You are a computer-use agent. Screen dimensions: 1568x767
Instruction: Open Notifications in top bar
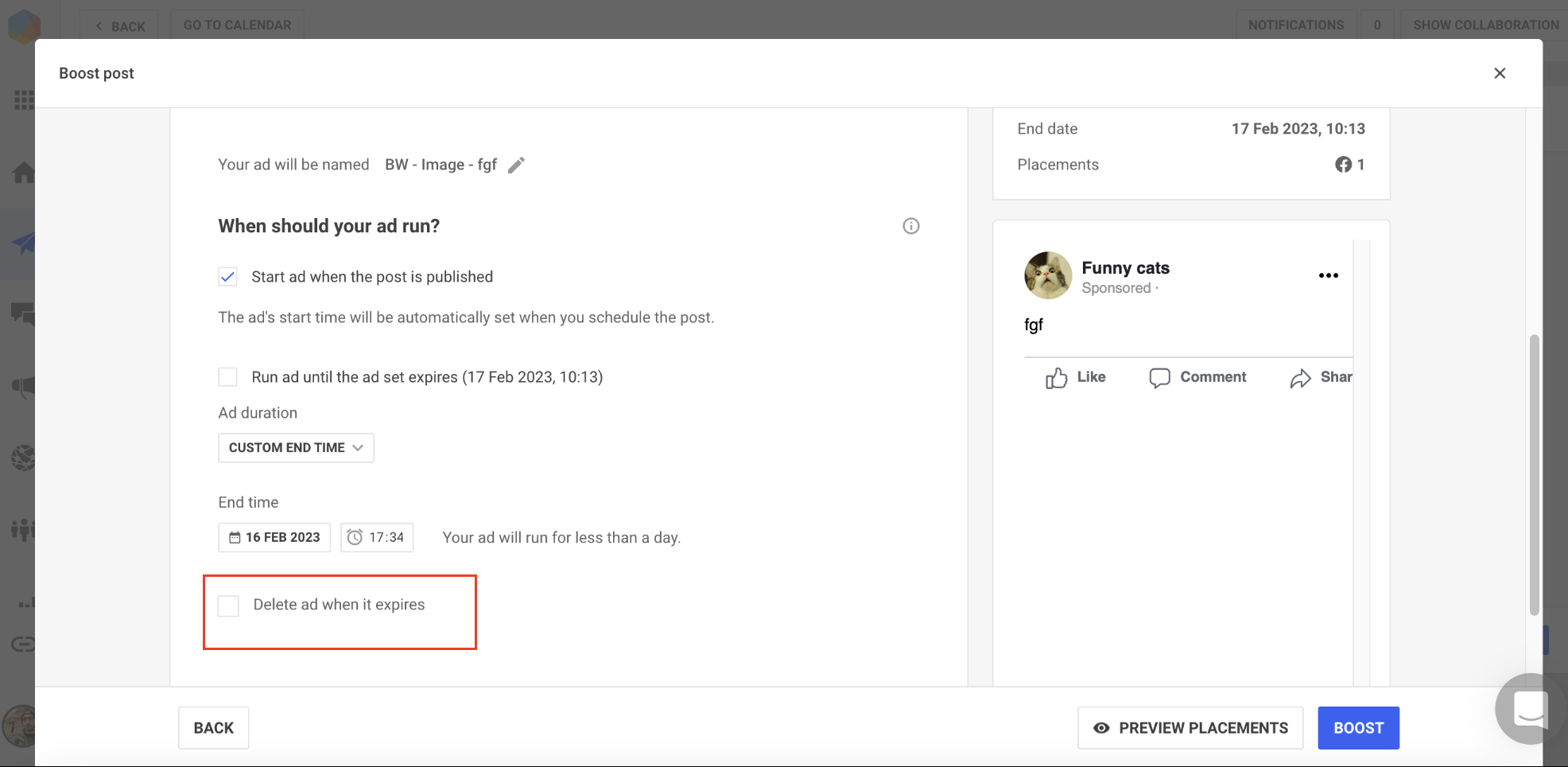[x=1296, y=25]
